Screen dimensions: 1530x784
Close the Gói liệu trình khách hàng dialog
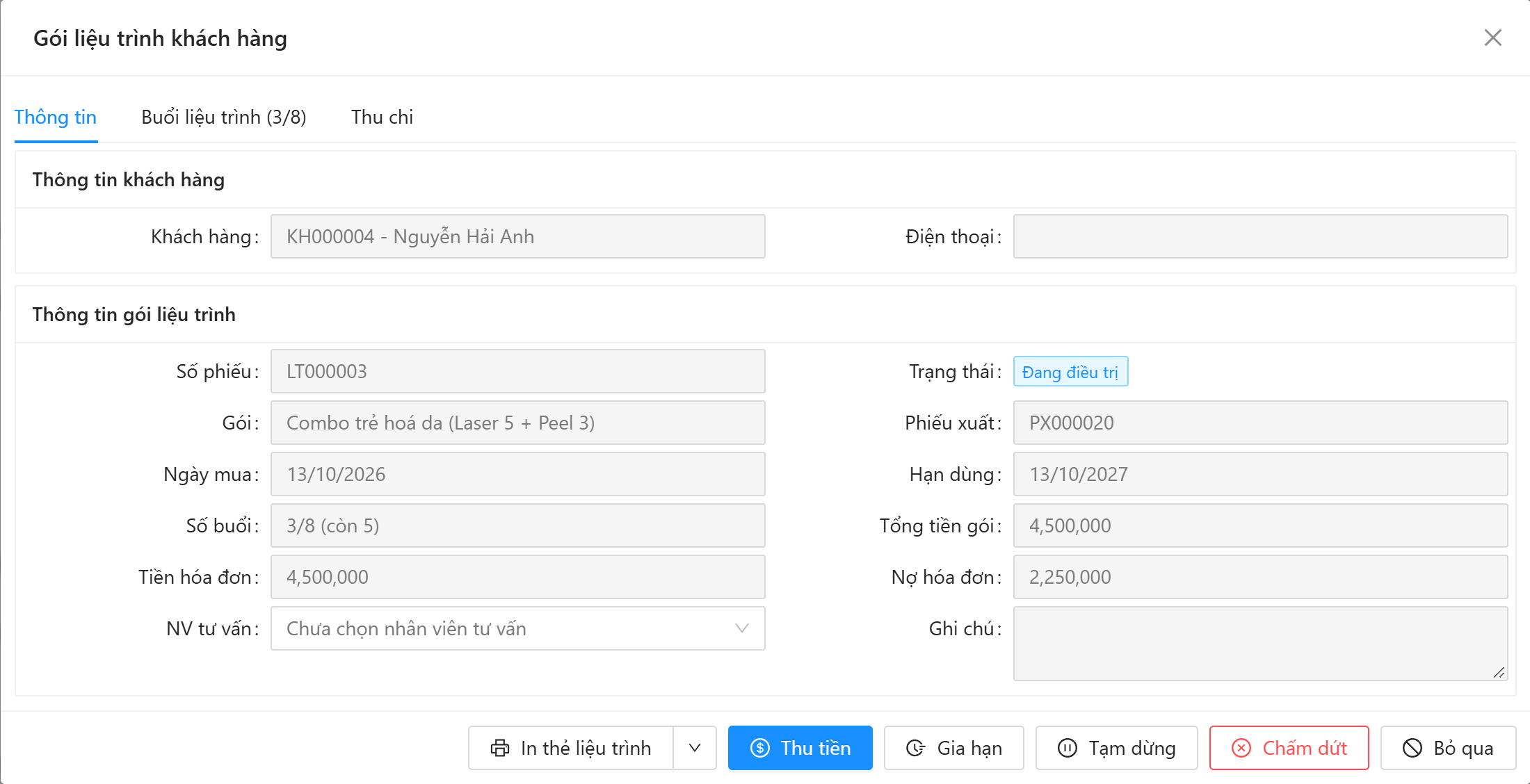click(1492, 38)
